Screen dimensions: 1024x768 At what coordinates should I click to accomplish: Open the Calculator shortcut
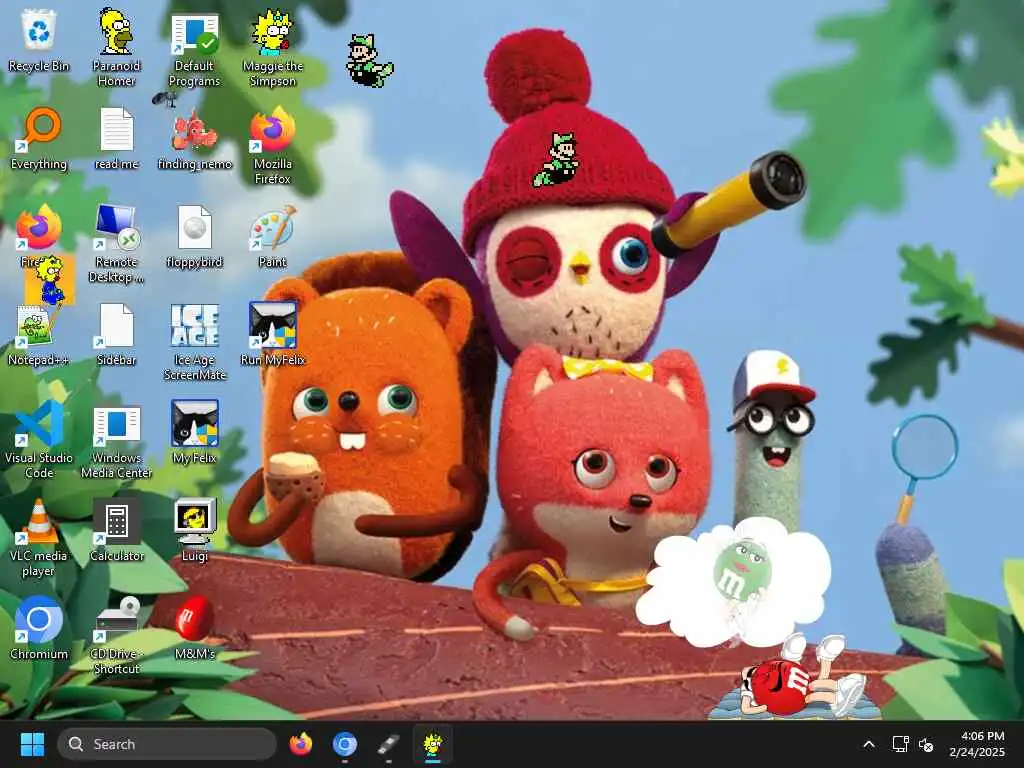pos(116,530)
